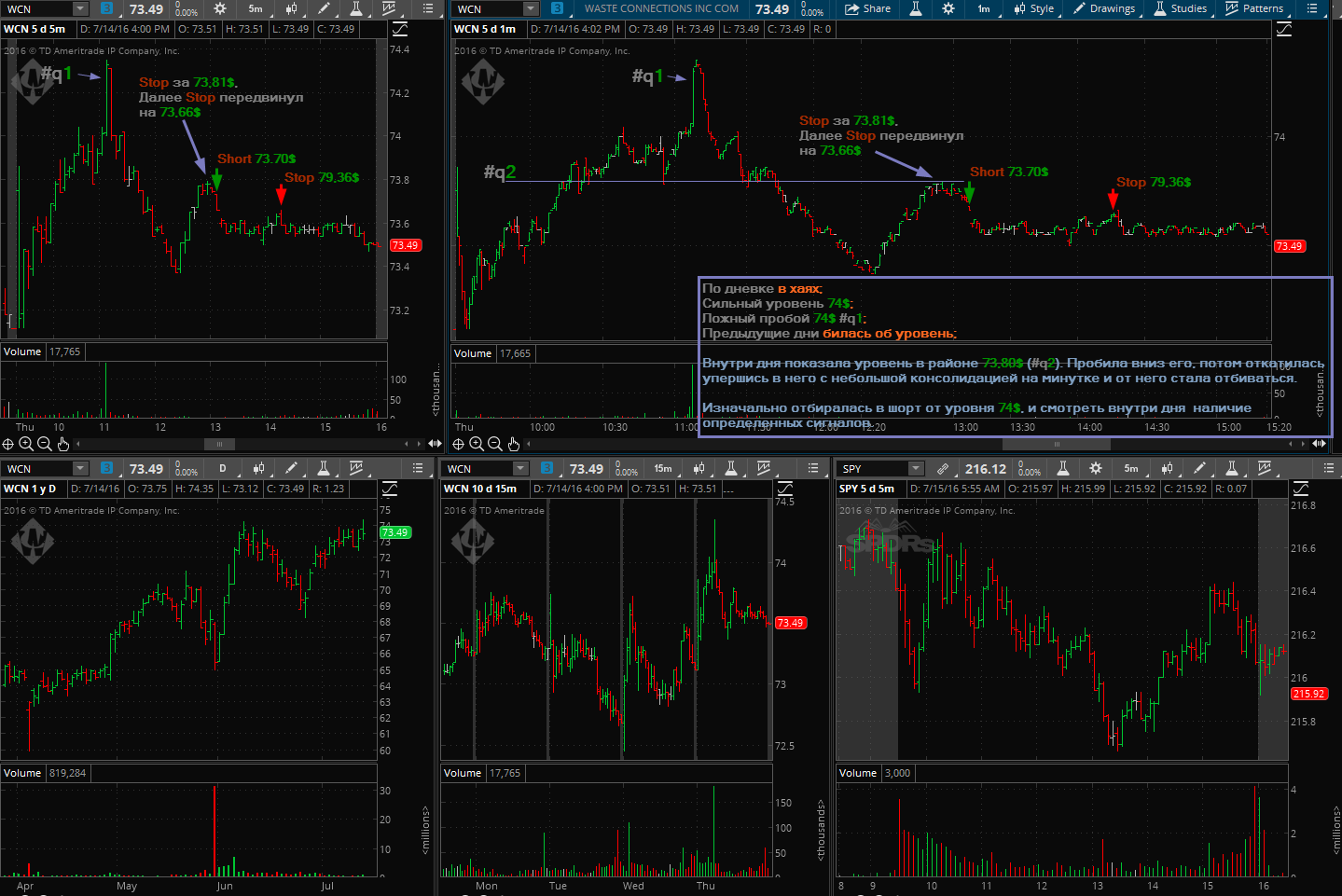The height and width of the screenshot is (896, 1342).
Task: Select crosshair pointer tool below top-right chart
Action: (x=459, y=444)
